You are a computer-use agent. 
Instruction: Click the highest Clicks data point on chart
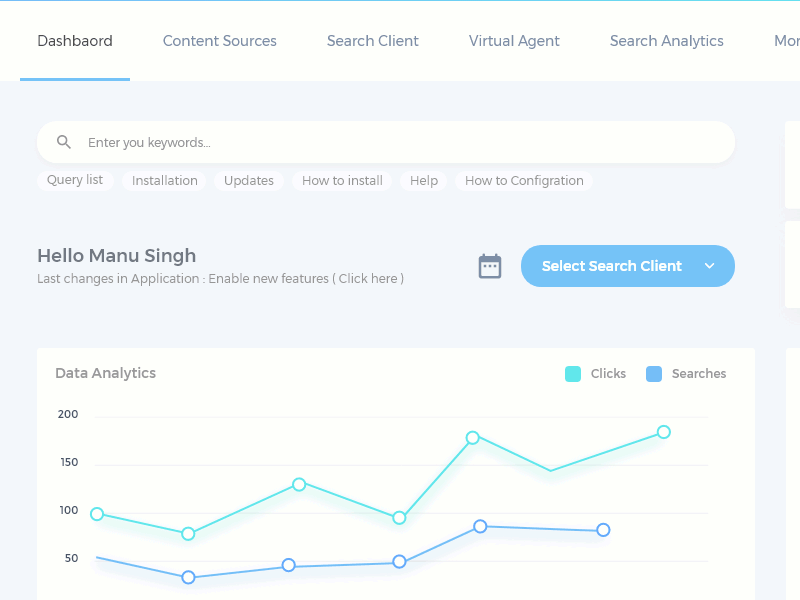[x=663, y=432]
